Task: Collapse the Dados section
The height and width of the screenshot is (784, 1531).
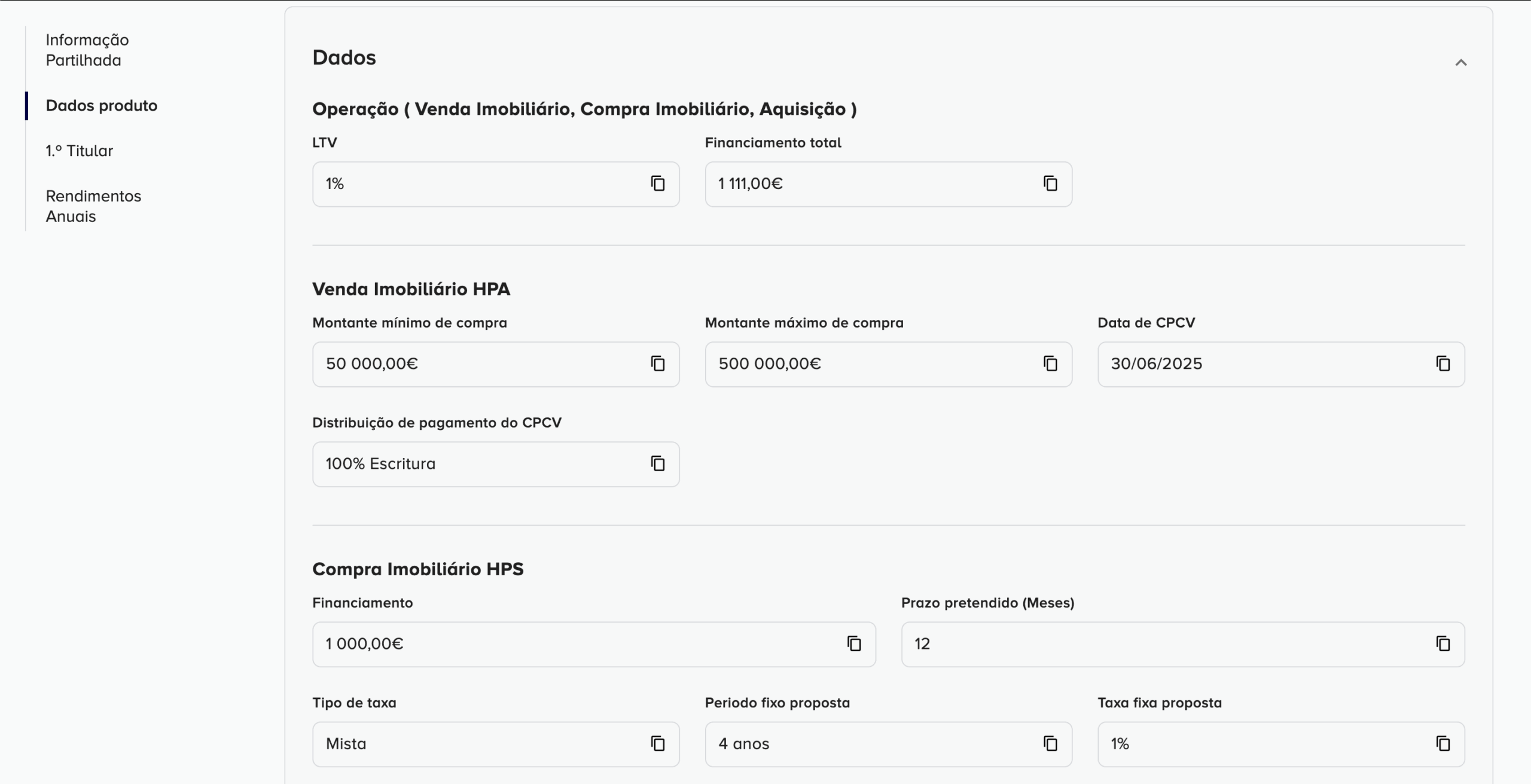Action: [1462, 62]
